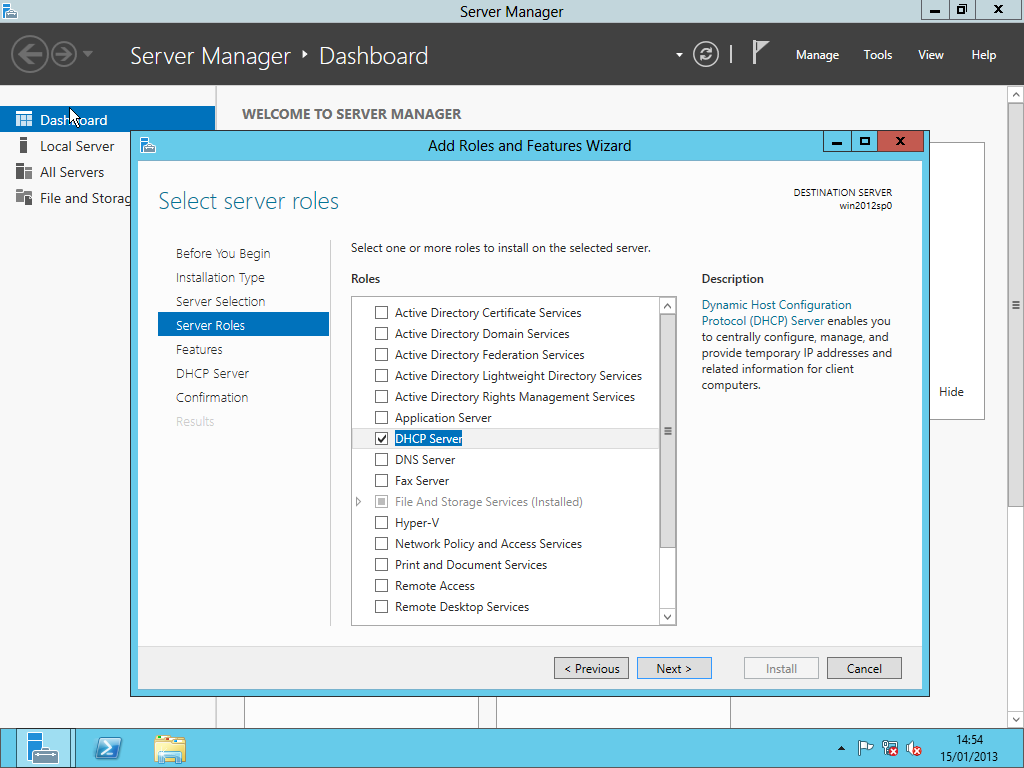Expand File And Storage Services node
1024x768 pixels.
click(x=359, y=502)
